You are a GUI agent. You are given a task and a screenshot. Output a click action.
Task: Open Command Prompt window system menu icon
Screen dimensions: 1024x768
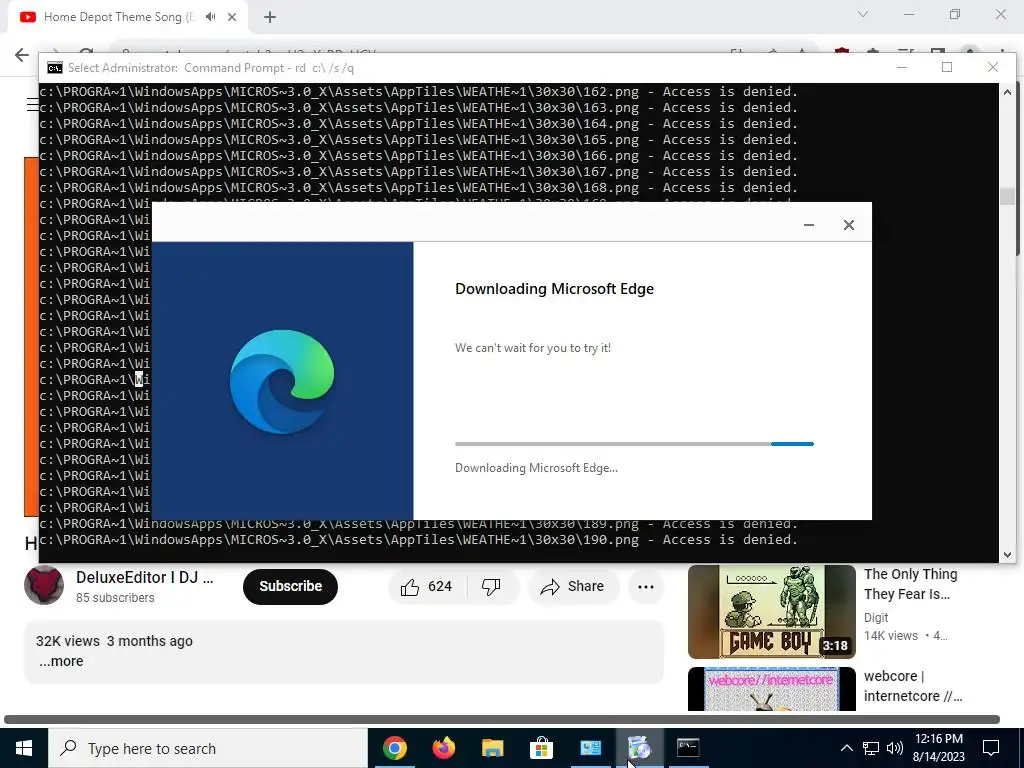[x=55, y=68]
